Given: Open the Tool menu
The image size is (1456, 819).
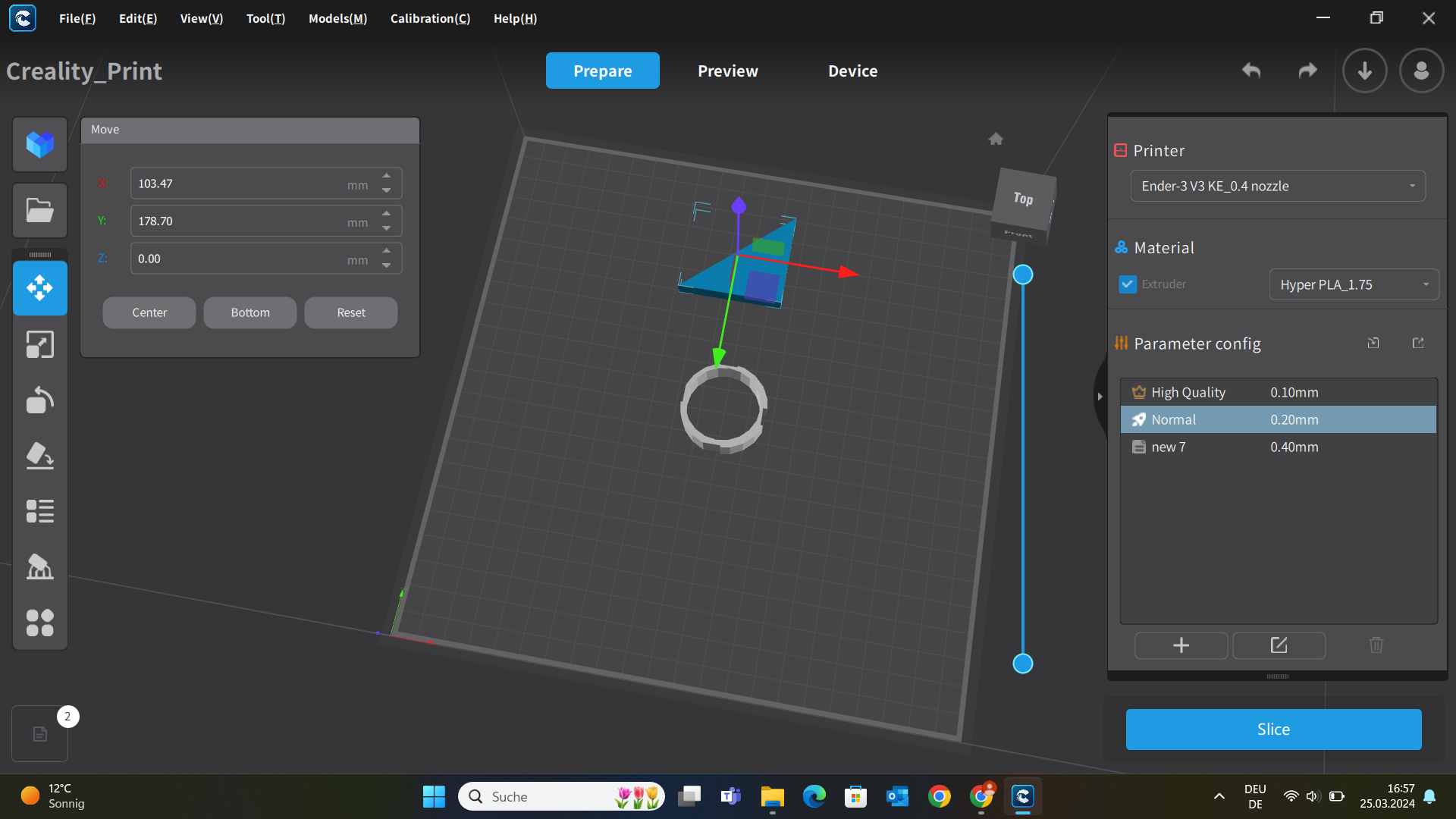Looking at the screenshot, I should pos(265,18).
